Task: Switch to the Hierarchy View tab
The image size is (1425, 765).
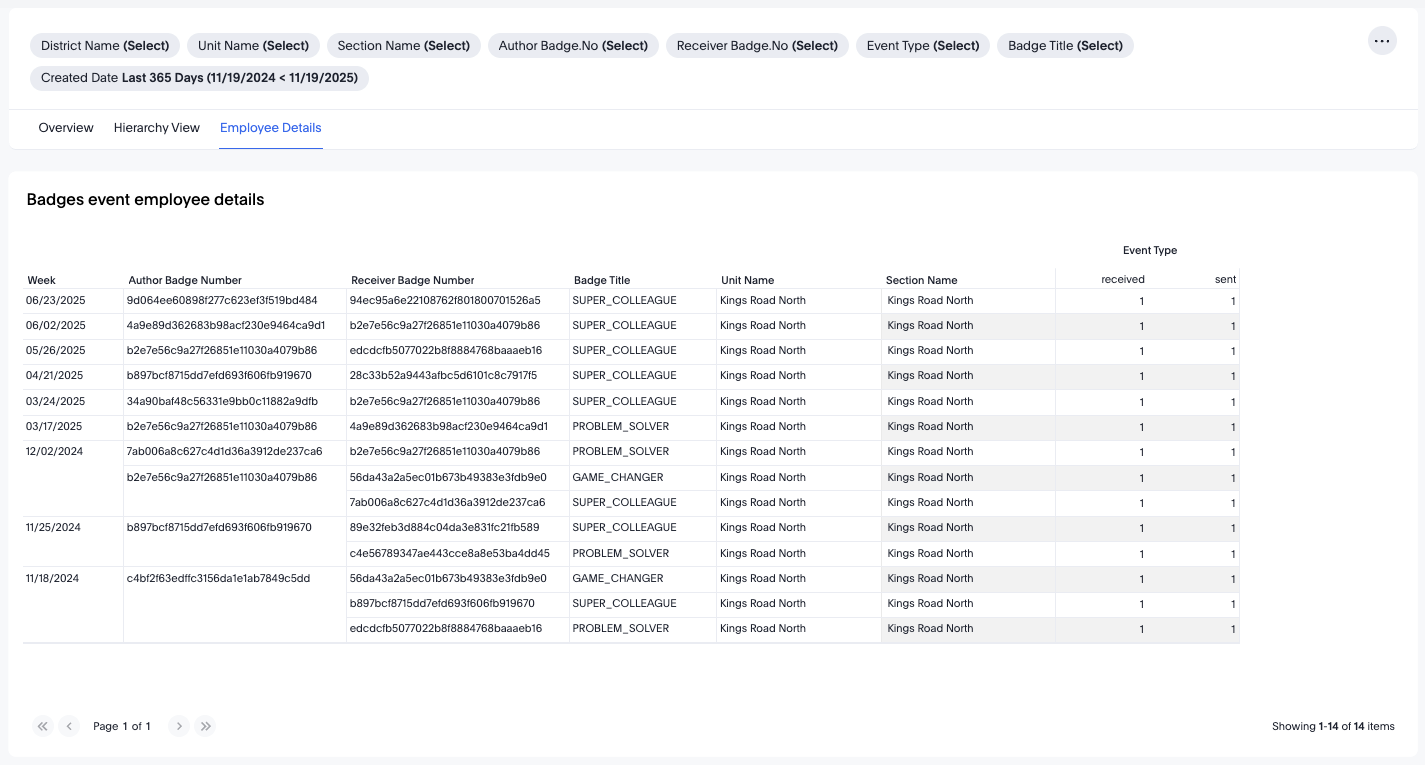Action: [157, 128]
